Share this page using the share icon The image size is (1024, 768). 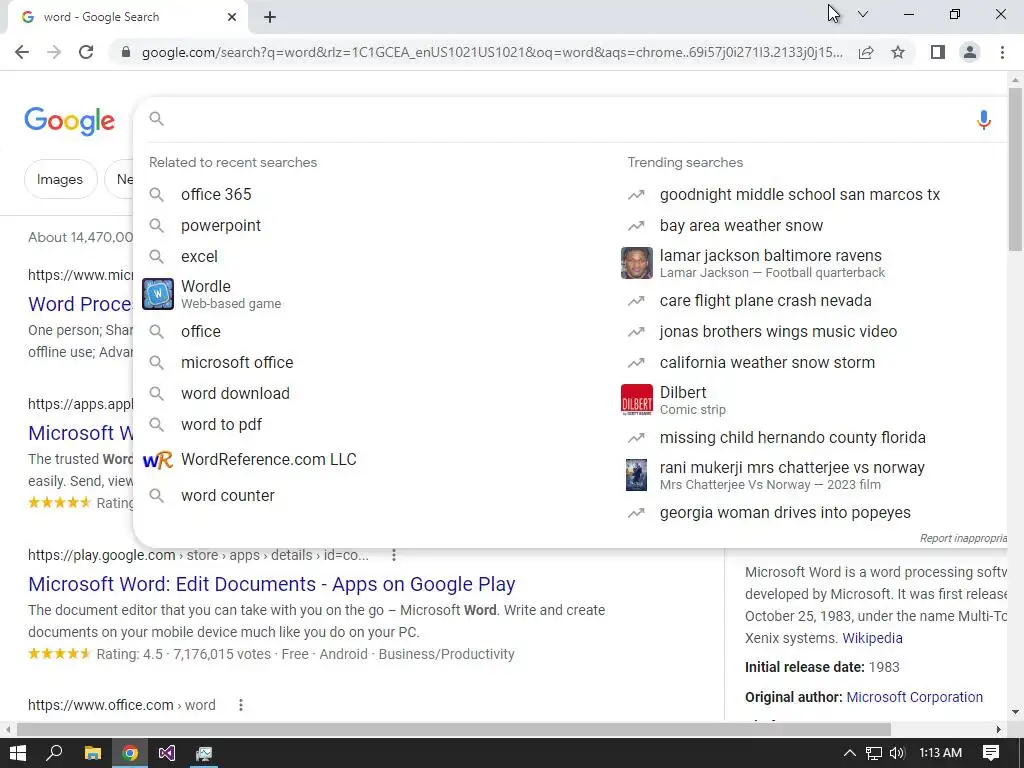pos(866,52)
